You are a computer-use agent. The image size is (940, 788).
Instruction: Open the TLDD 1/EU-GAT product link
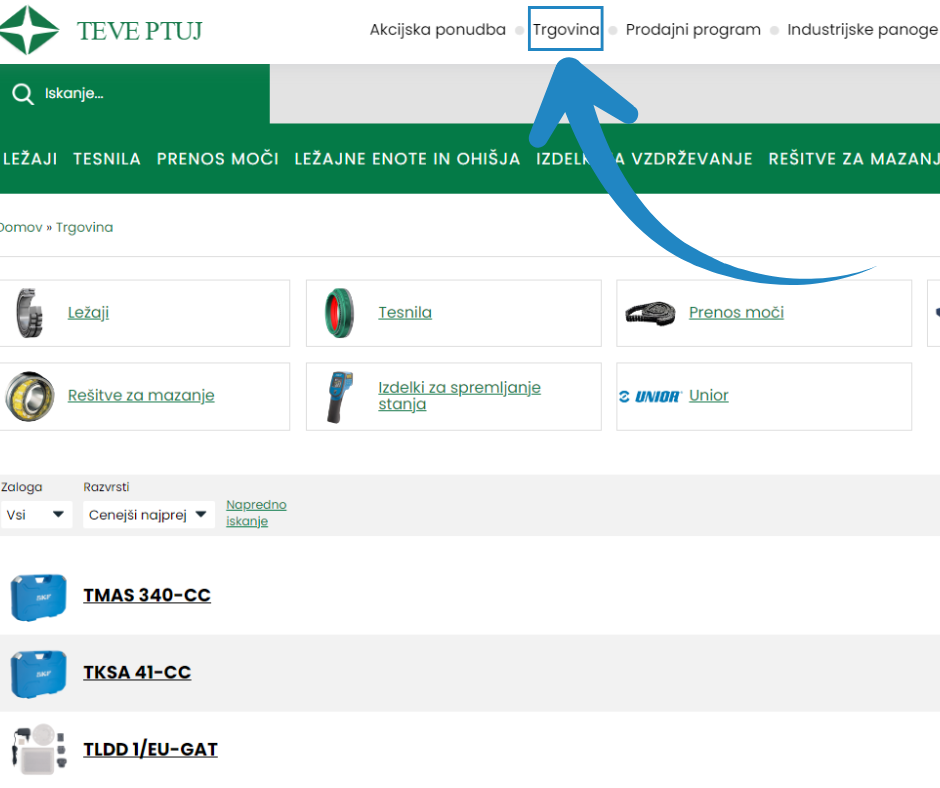150,750
